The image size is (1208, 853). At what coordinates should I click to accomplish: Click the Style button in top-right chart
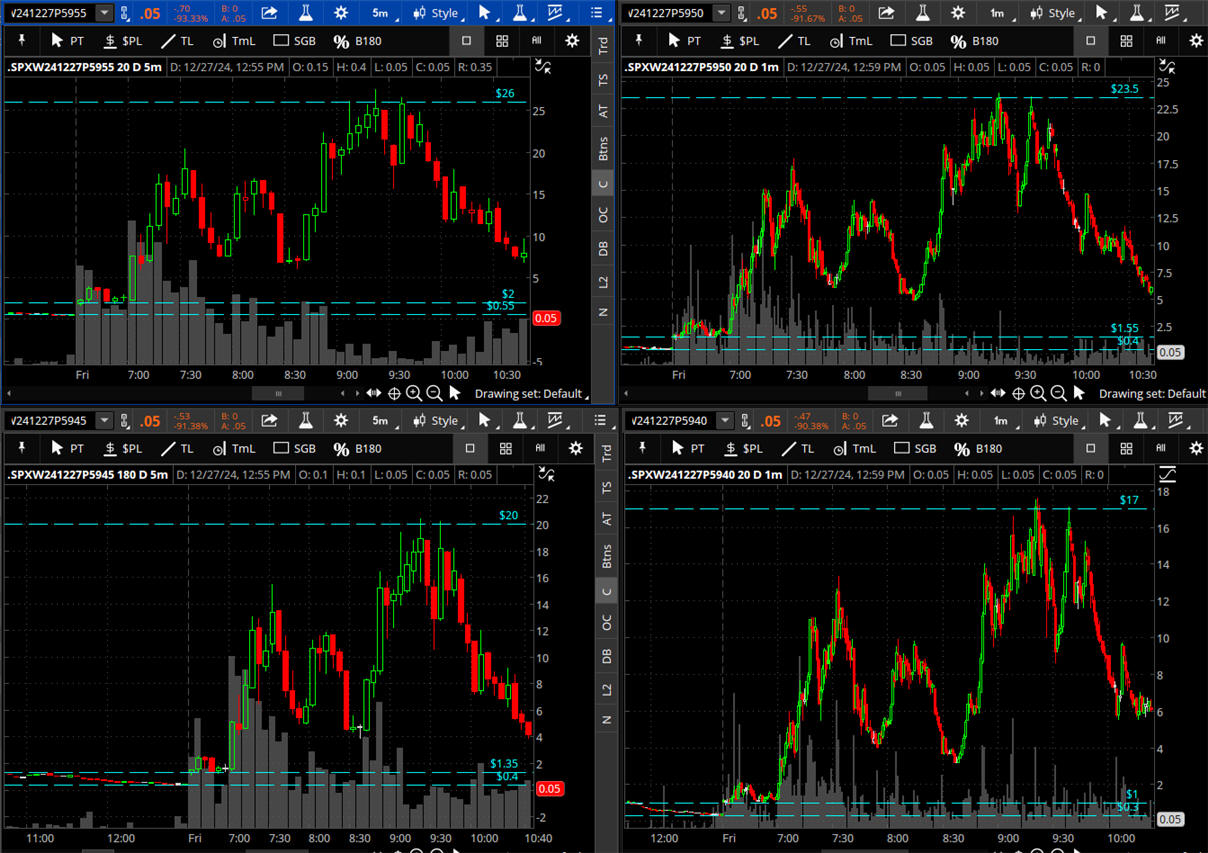coord(1053,13)
